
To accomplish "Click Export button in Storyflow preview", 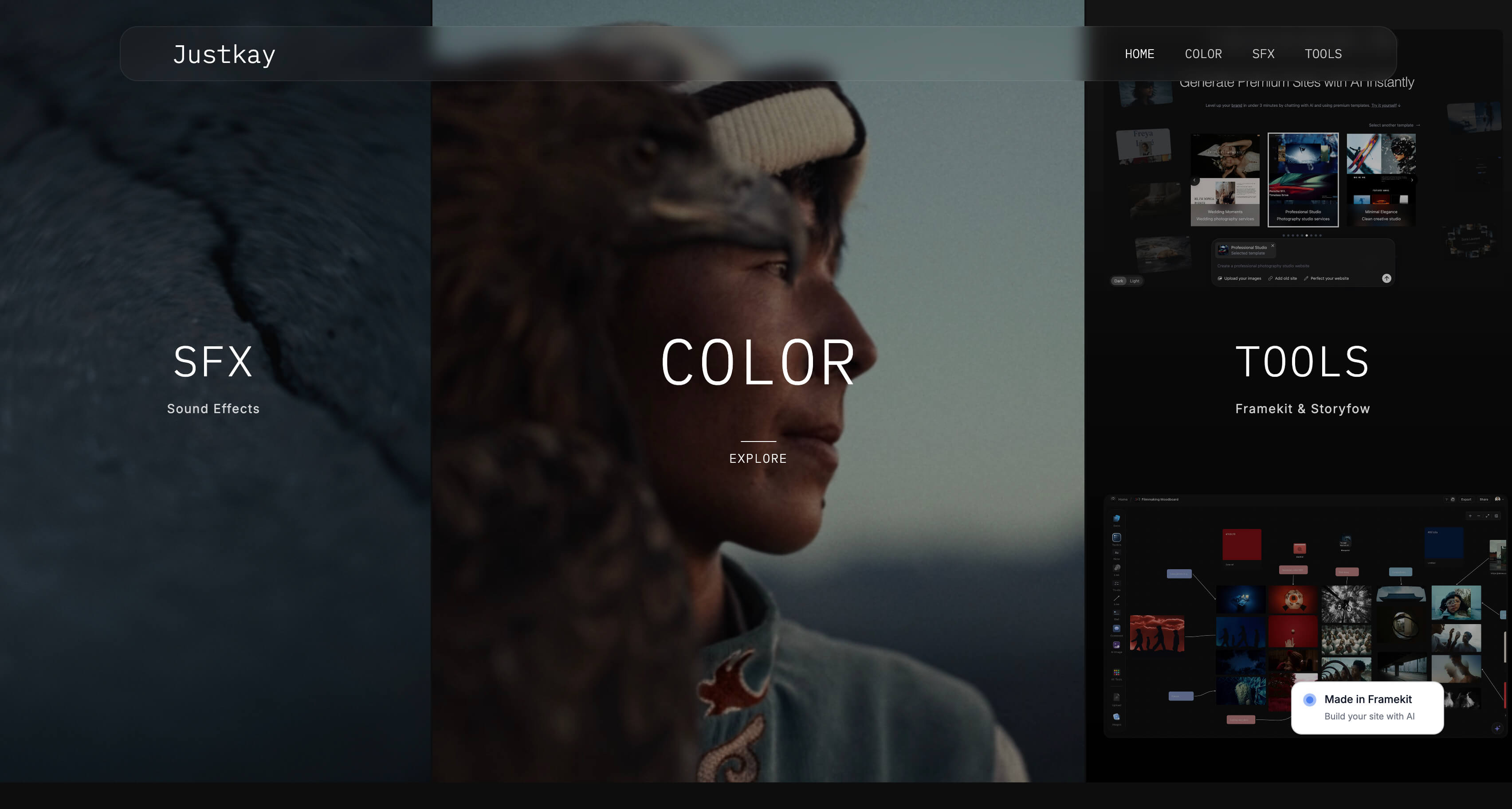I will 1466,500.
